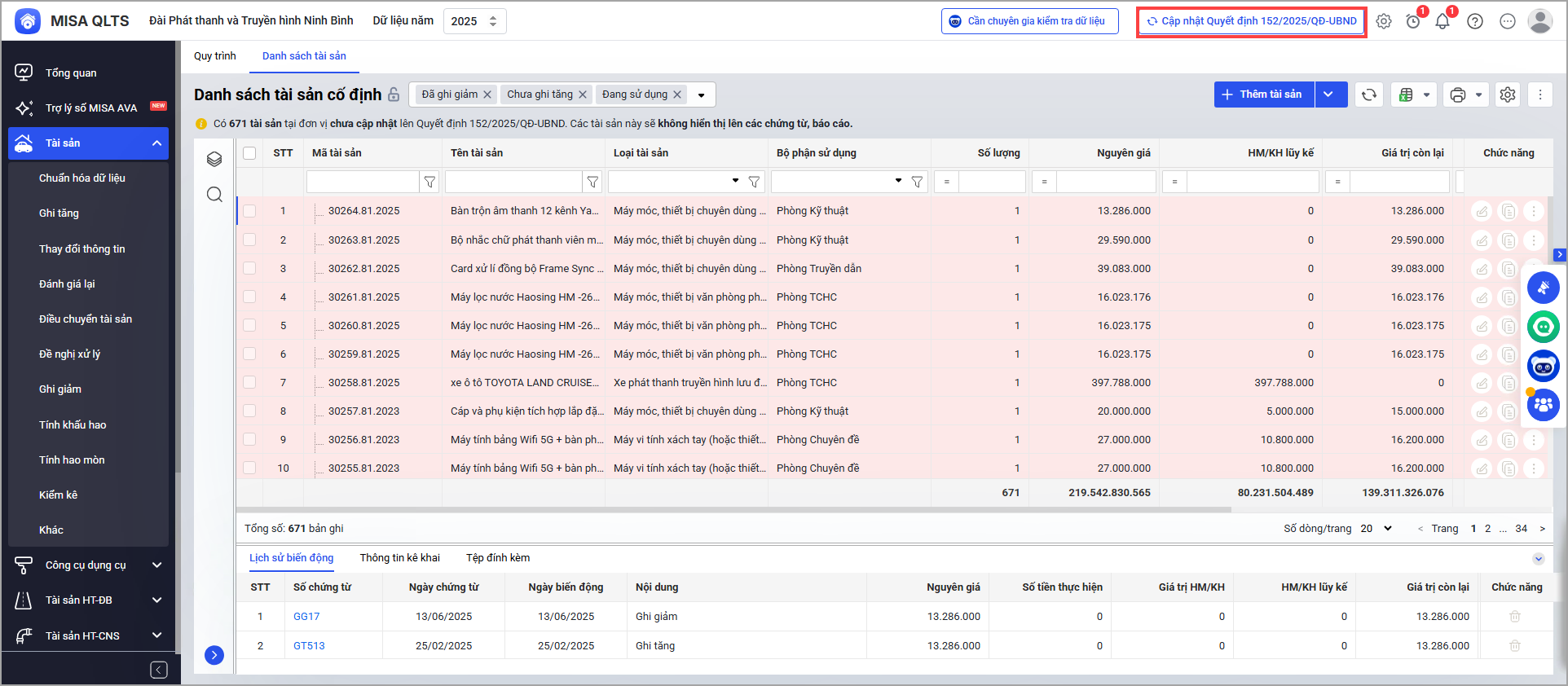Click Cập nhật Quyết định 152/2025/QĐ-UBND button
Image resolution: width=1568 pixels, height=686 pixels.
(1251, 21)
